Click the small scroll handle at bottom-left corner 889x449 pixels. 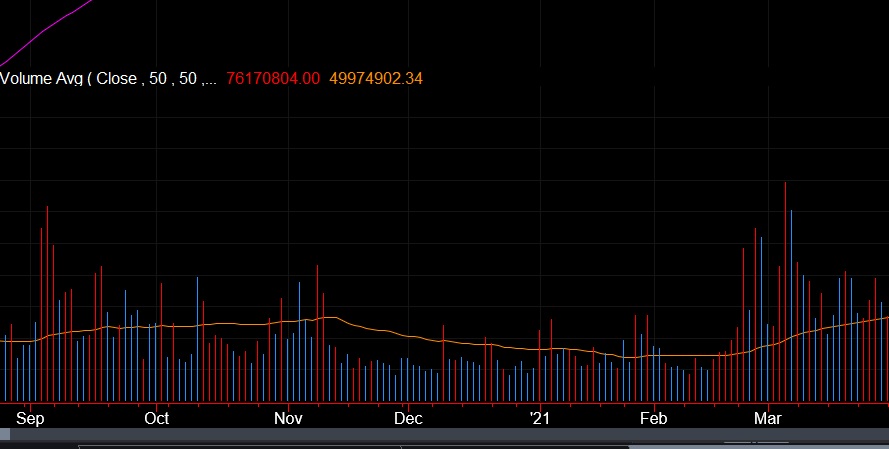[x=5, y=434]
